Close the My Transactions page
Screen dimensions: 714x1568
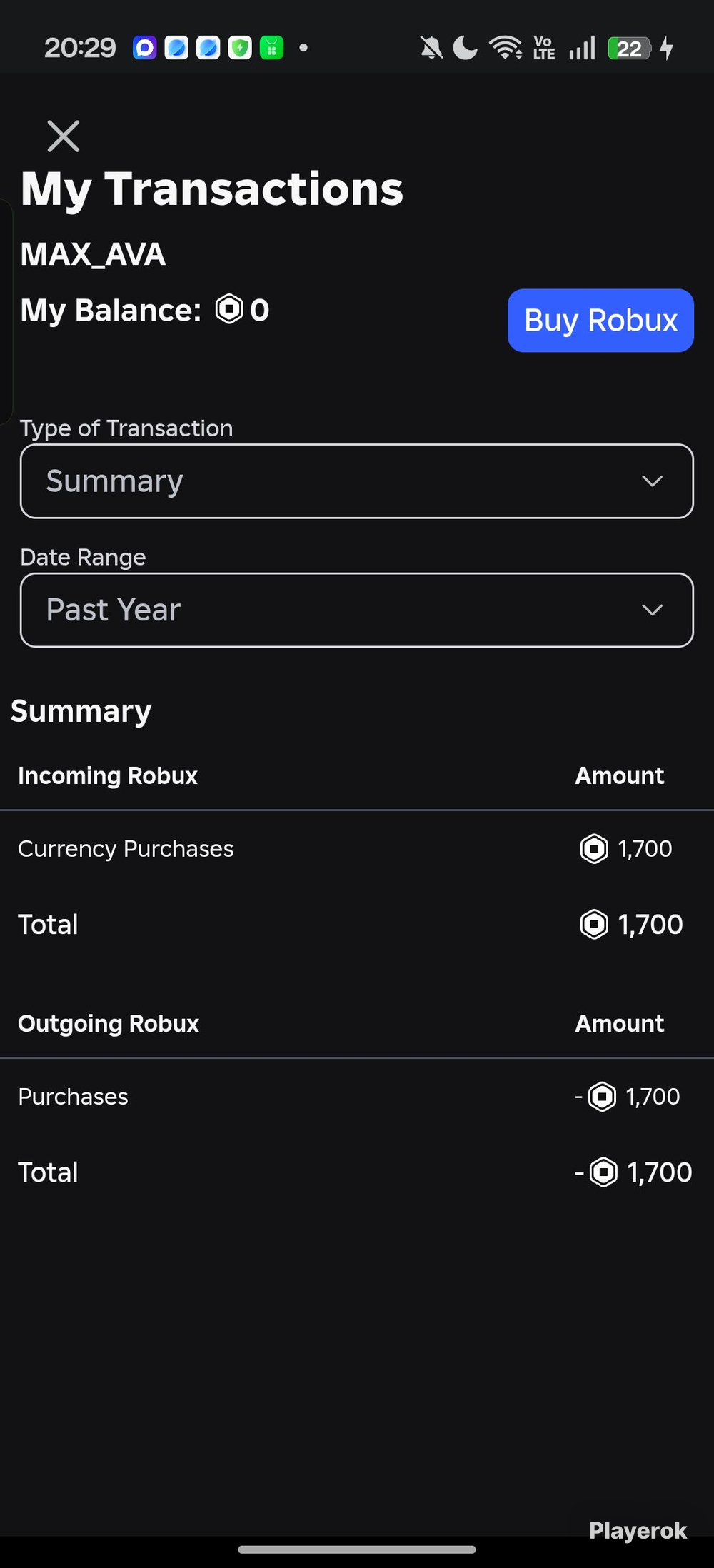pyautogui.click(x=63, y=136)
